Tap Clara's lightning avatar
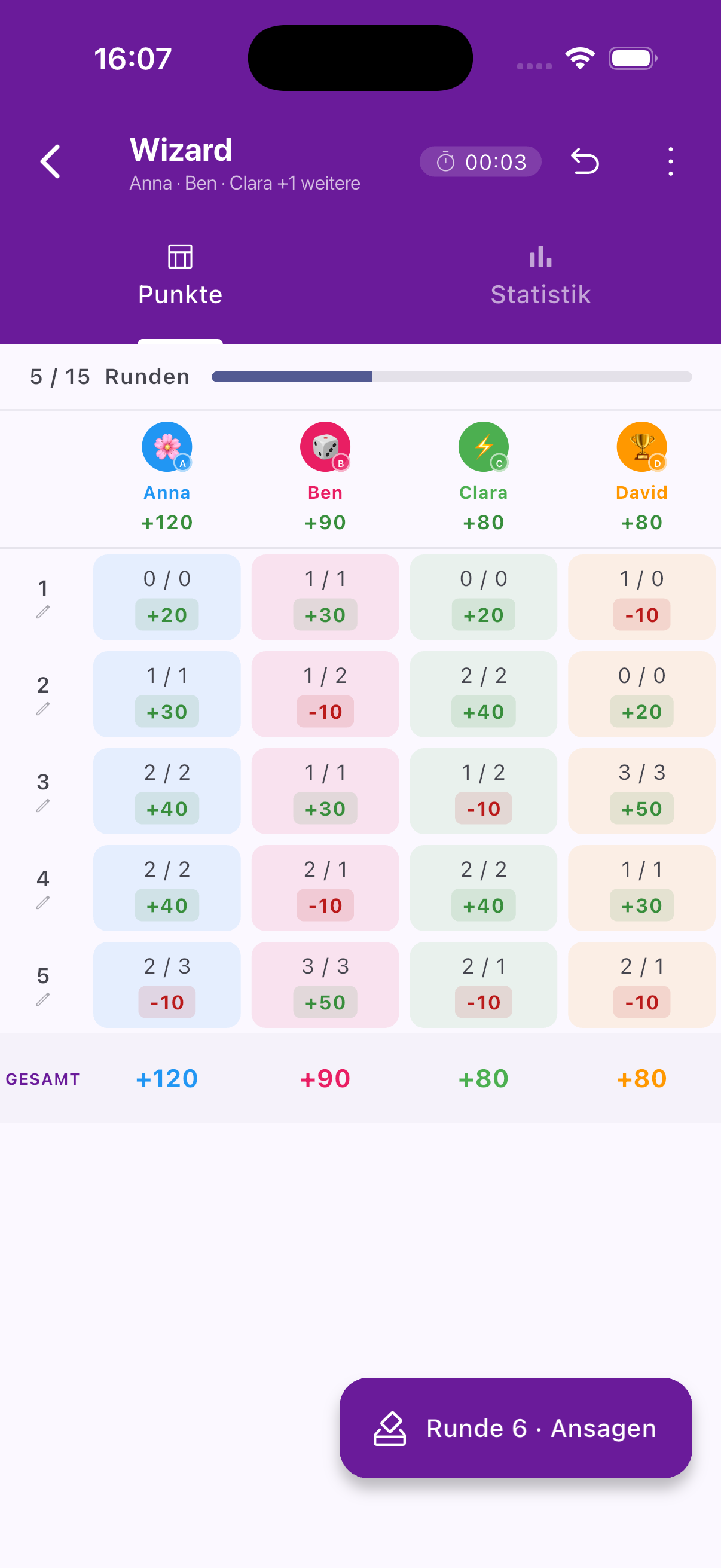Viewport: 721px width, 1568px height. coord(483,447)
